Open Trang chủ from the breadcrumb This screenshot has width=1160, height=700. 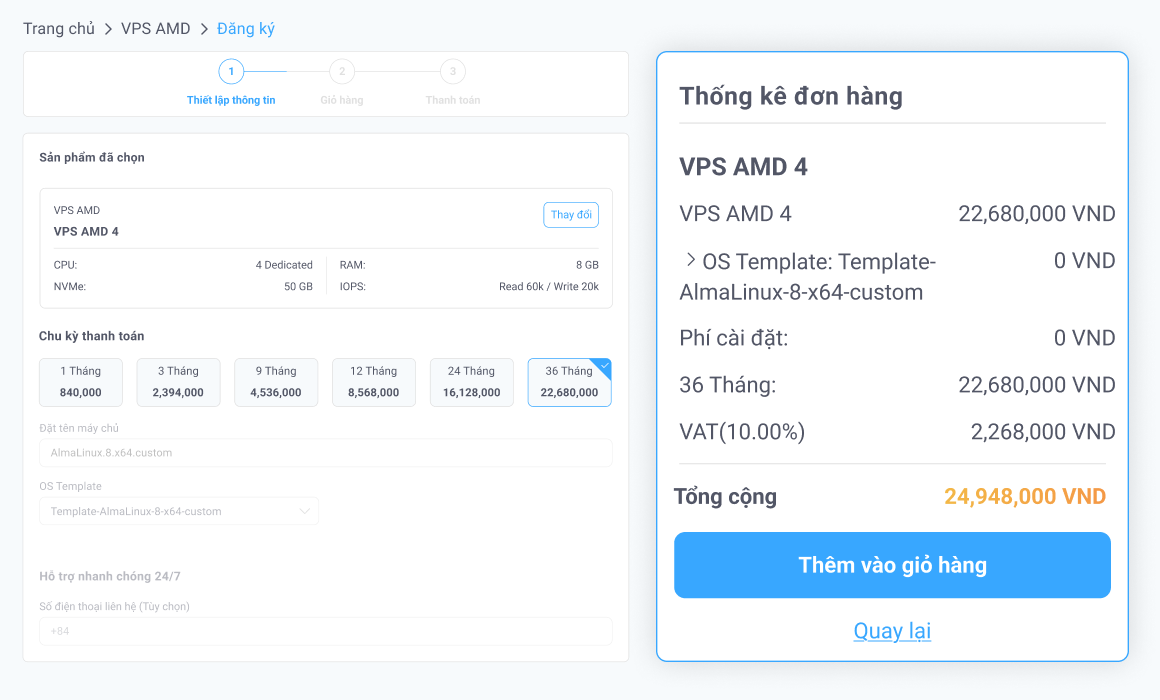coord(59,29)
